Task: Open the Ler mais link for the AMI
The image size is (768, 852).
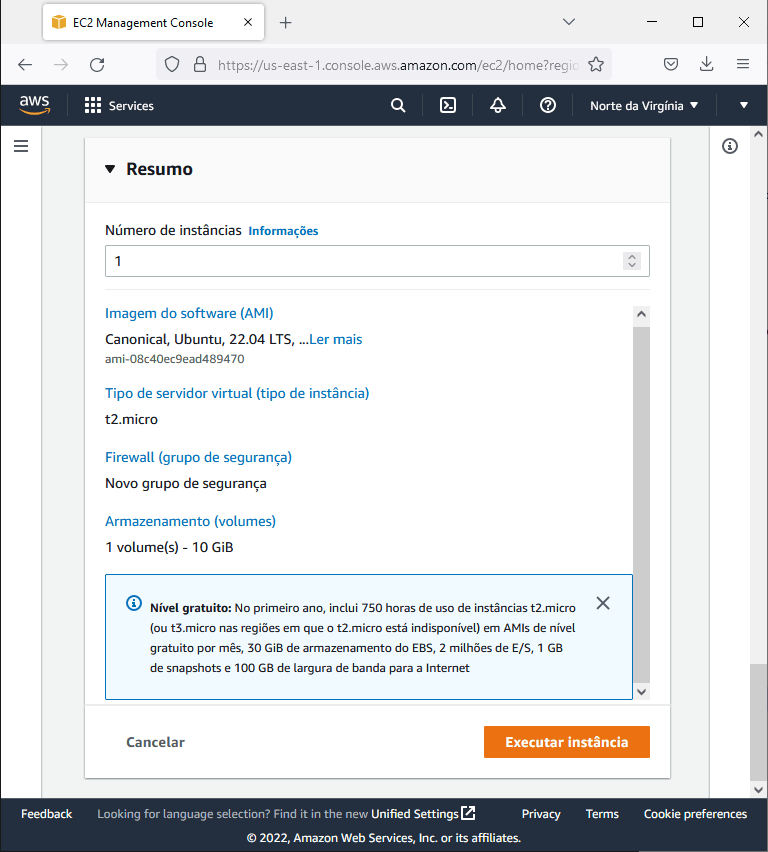Action: coord(335,339)
